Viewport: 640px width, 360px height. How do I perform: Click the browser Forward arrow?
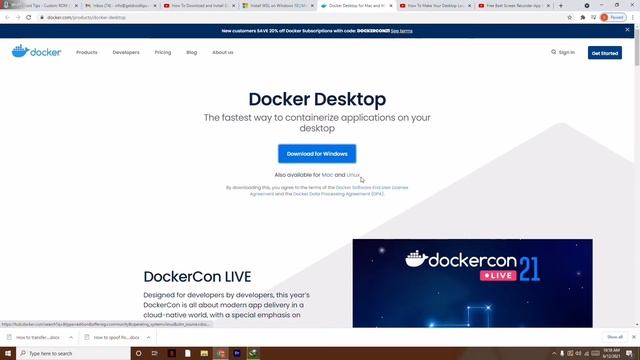(18, 18)
